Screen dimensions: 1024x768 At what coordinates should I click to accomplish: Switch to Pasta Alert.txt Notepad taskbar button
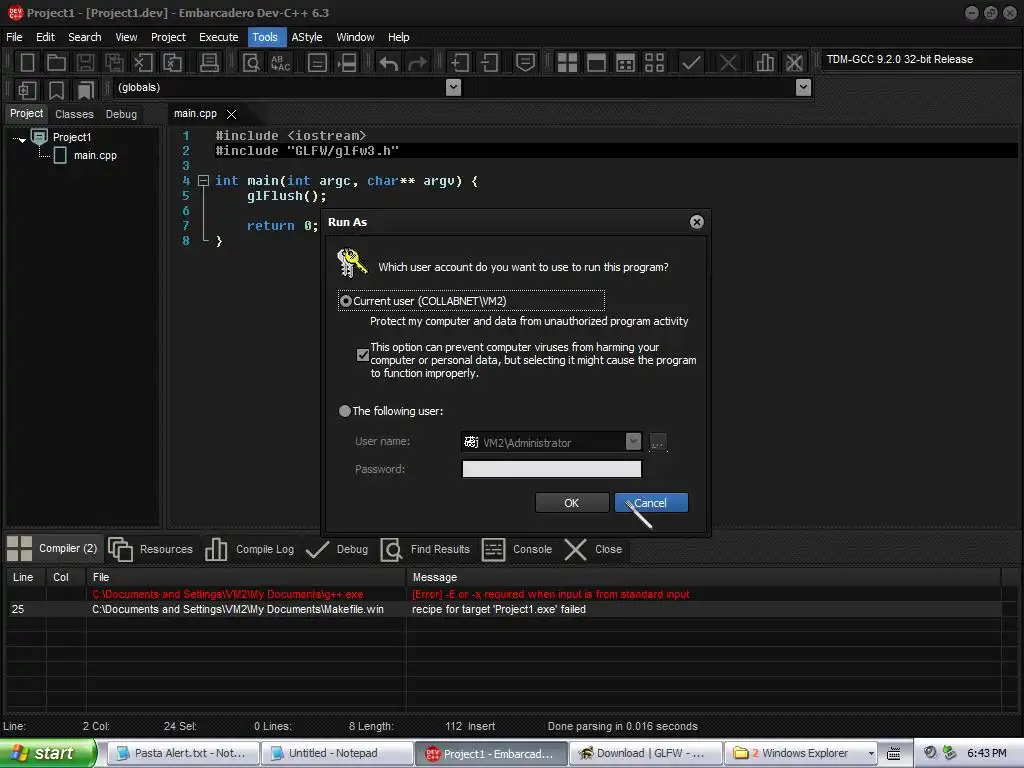point(183,753)
